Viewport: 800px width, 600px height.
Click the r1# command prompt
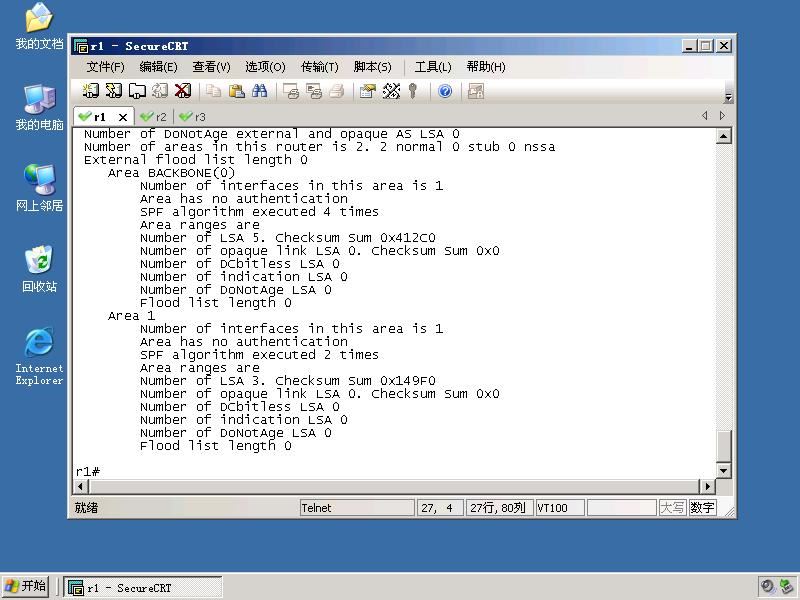point(88,472)
